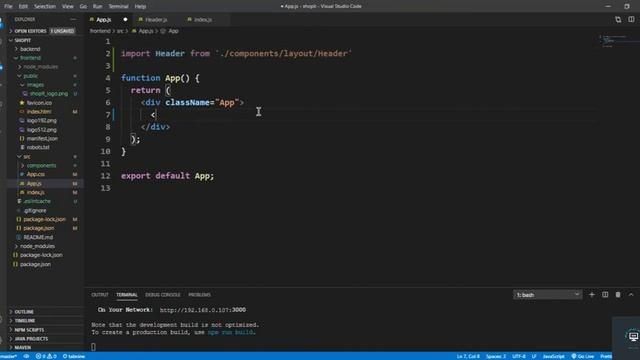Expand the components folder
The width and height of the screenshot is (640, 360).
[45, 165]
